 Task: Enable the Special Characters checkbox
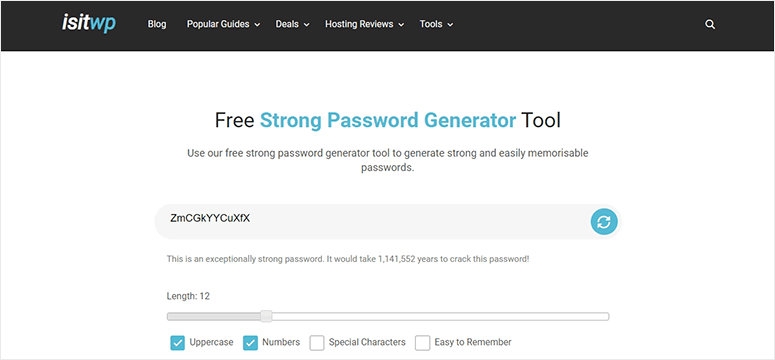(x=317, y=343)
